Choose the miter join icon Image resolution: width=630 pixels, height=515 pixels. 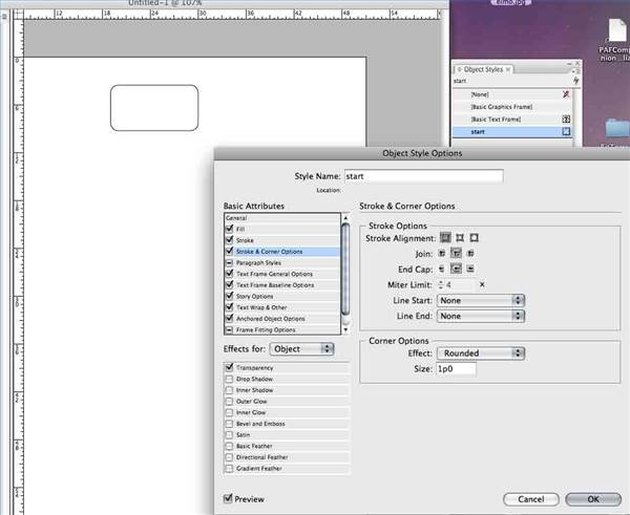[442, 253]
